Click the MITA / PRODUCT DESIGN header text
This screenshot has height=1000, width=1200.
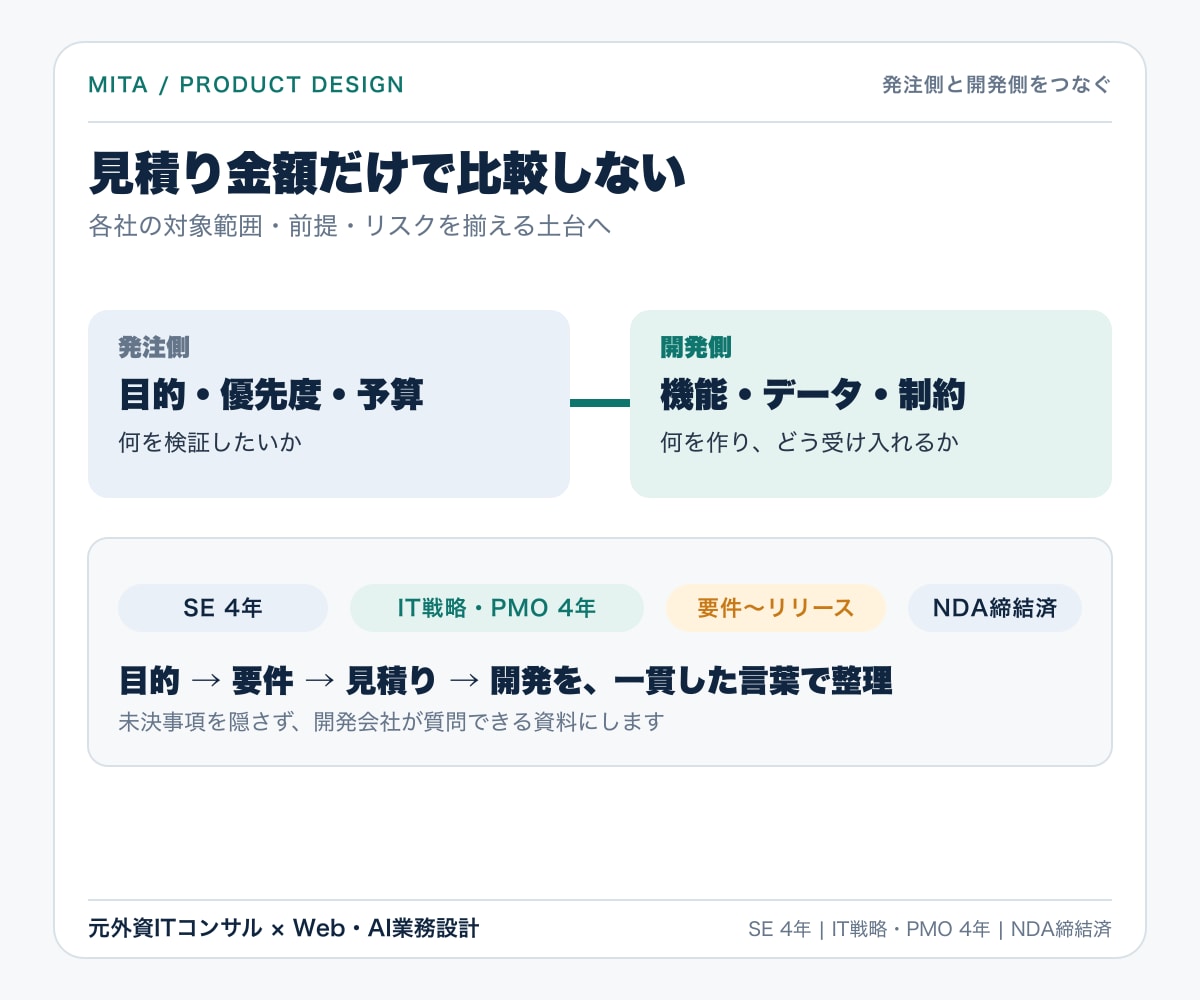click(246, 85)
